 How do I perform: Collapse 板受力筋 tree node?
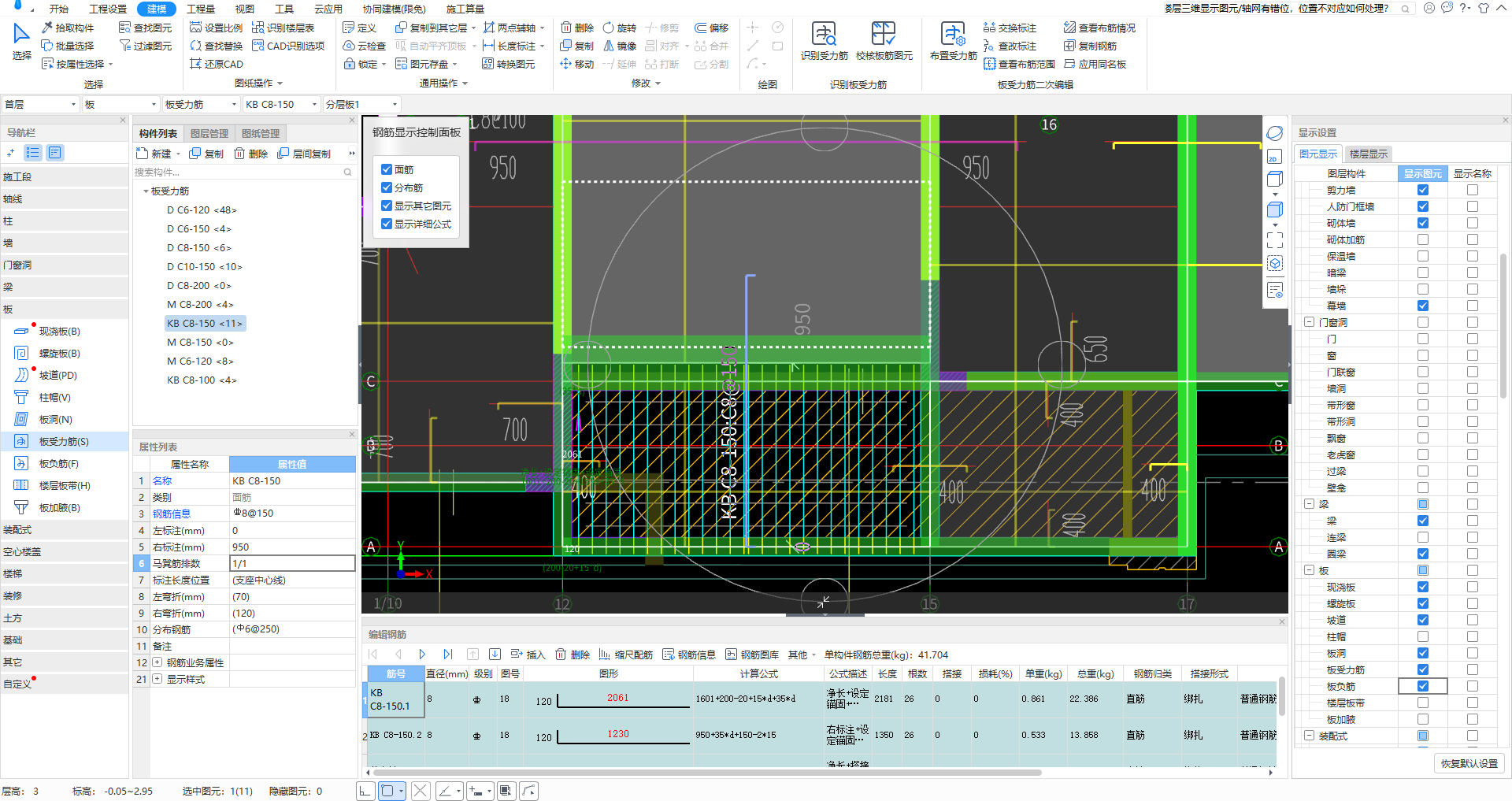tap(146, 191)
